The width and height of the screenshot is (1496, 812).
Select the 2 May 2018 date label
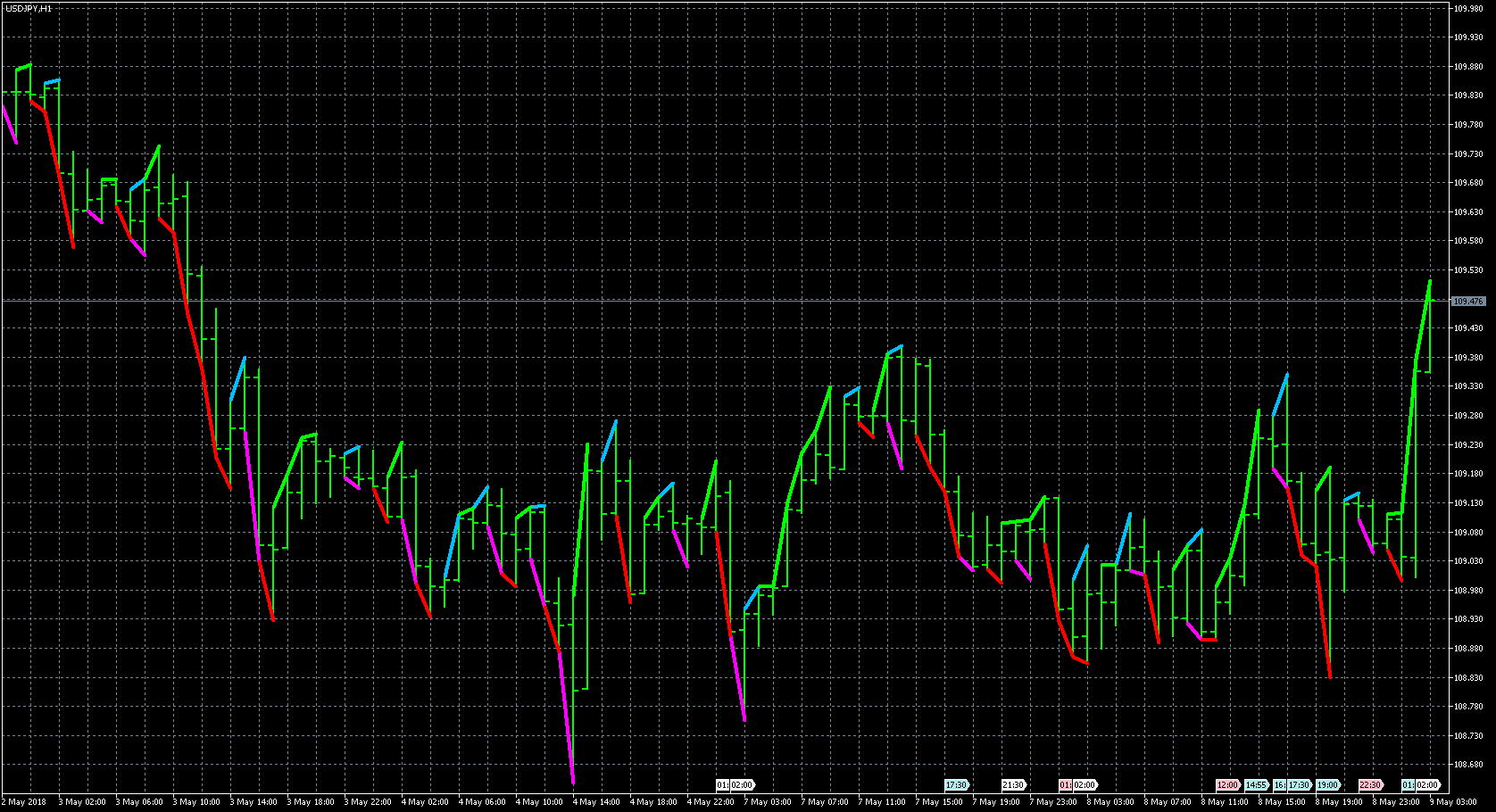(26, 802)
